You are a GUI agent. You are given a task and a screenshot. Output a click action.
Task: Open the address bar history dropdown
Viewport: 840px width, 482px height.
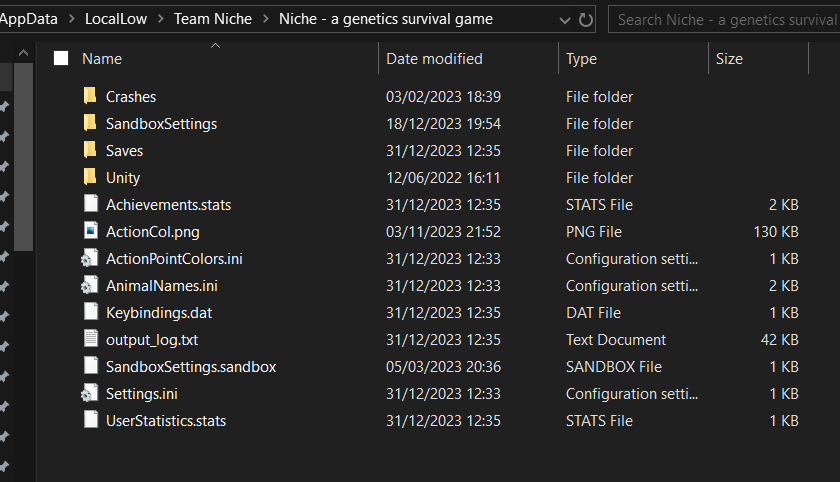pyautogui.click(x=565, y=19)
